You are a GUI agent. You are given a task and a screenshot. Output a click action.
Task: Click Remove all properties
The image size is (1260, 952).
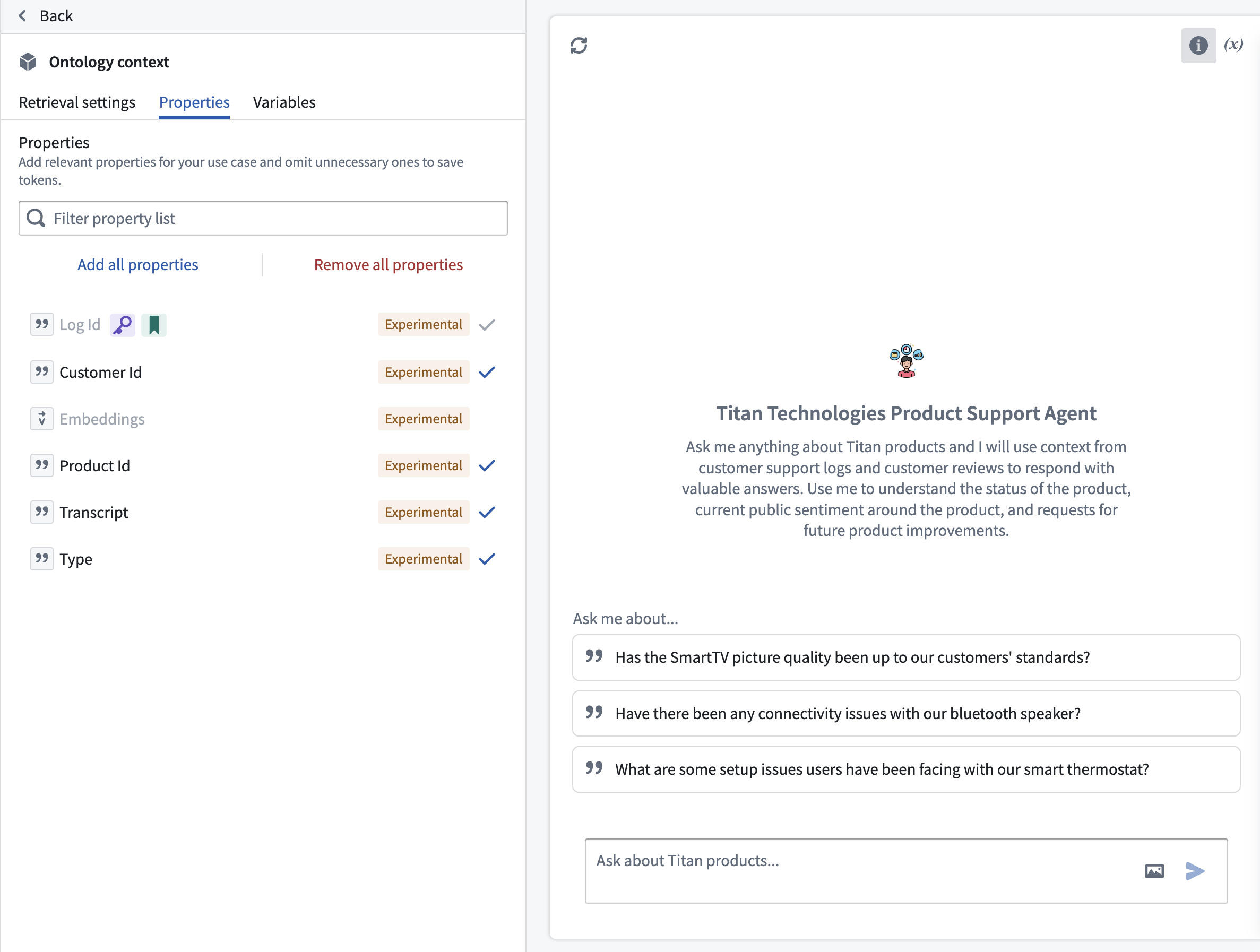[x=388, y=265]
